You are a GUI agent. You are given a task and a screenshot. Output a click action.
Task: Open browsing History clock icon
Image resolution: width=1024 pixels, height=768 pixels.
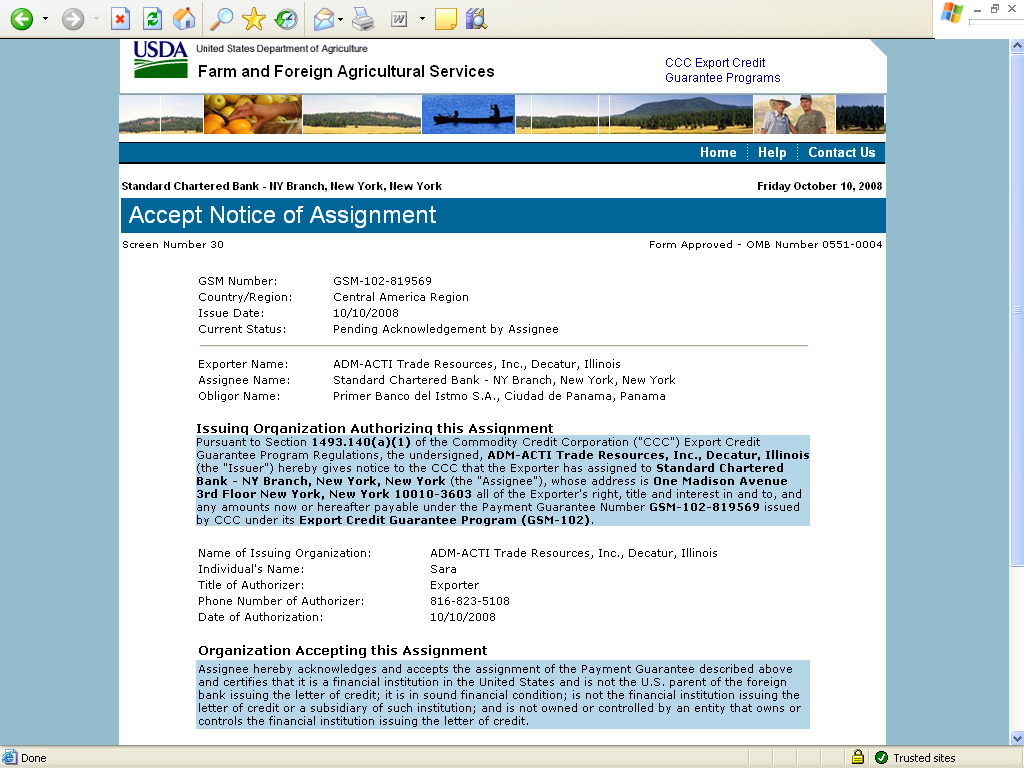285,19
